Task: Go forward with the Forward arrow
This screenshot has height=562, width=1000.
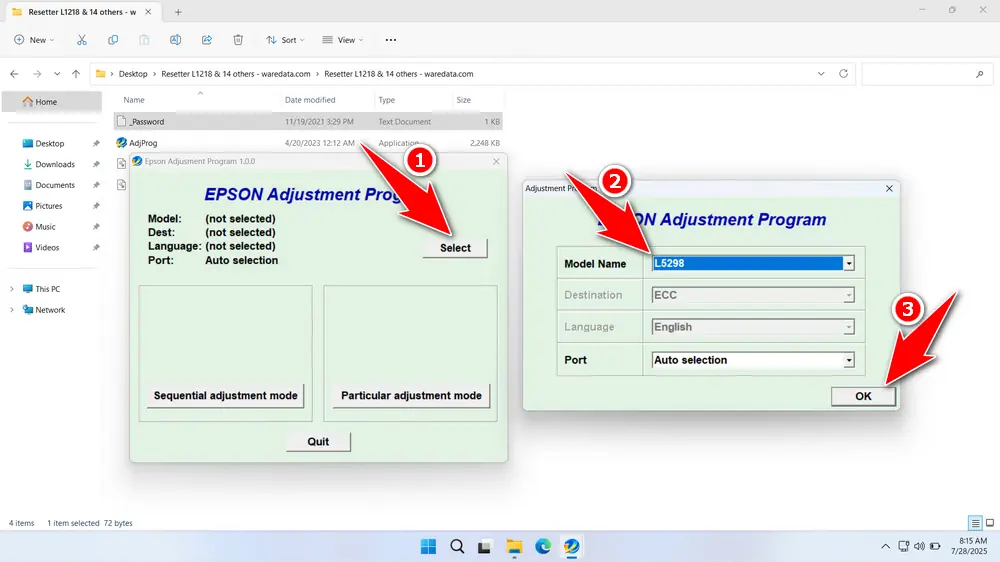Action: (x=37, y=74)
